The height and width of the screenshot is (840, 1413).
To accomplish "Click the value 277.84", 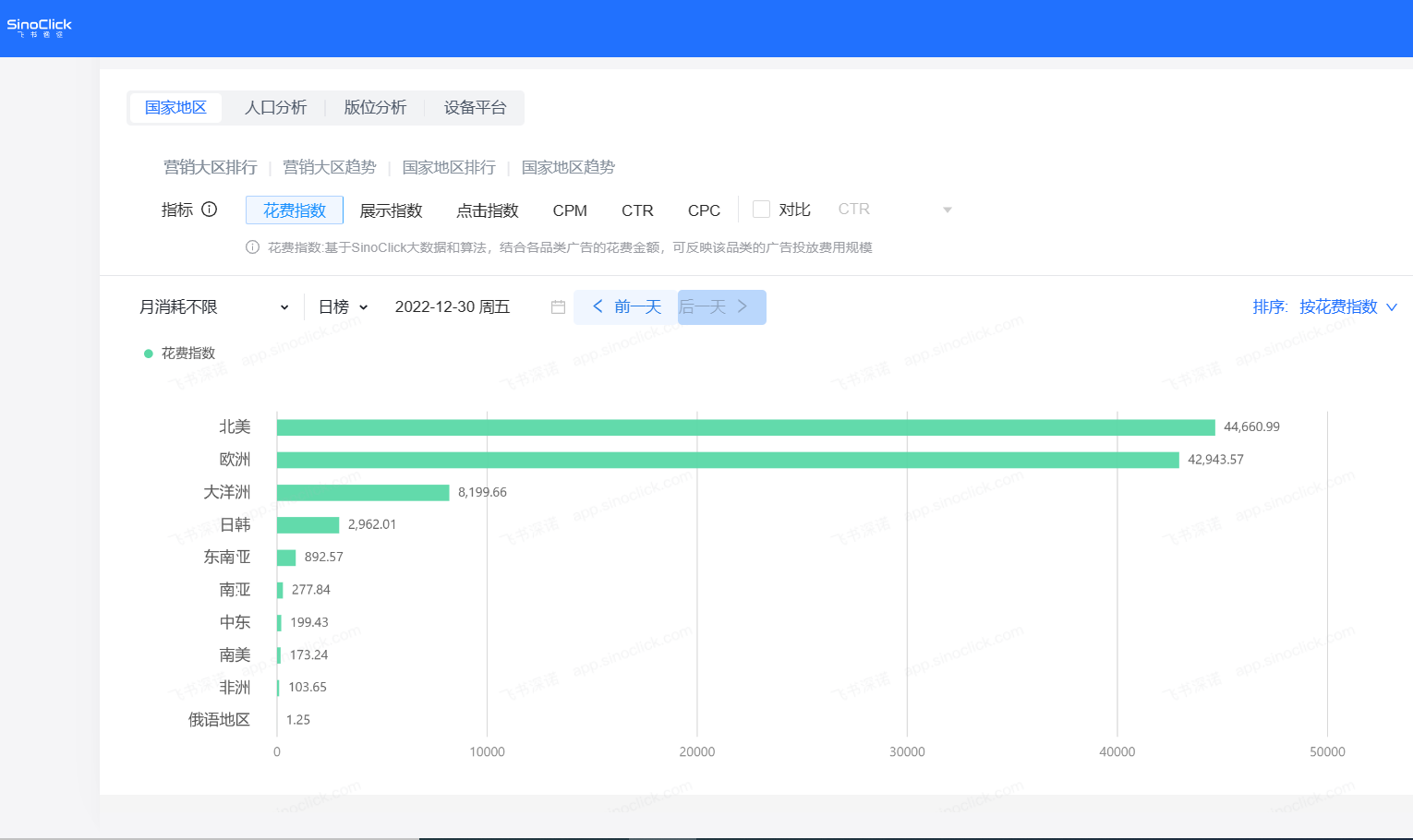I will click(x=310, y=589).
